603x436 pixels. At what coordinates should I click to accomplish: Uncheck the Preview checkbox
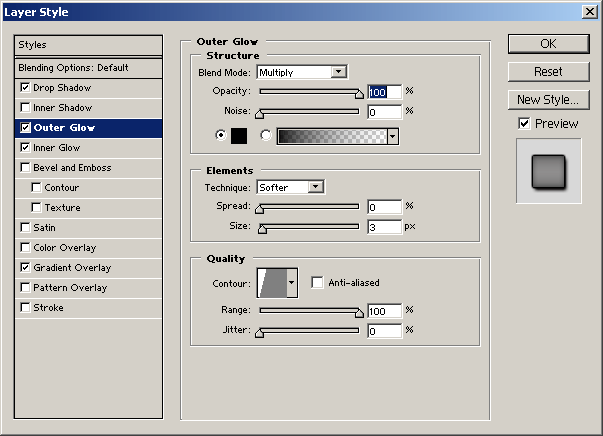pyautogui.click(x=524, y=123)
